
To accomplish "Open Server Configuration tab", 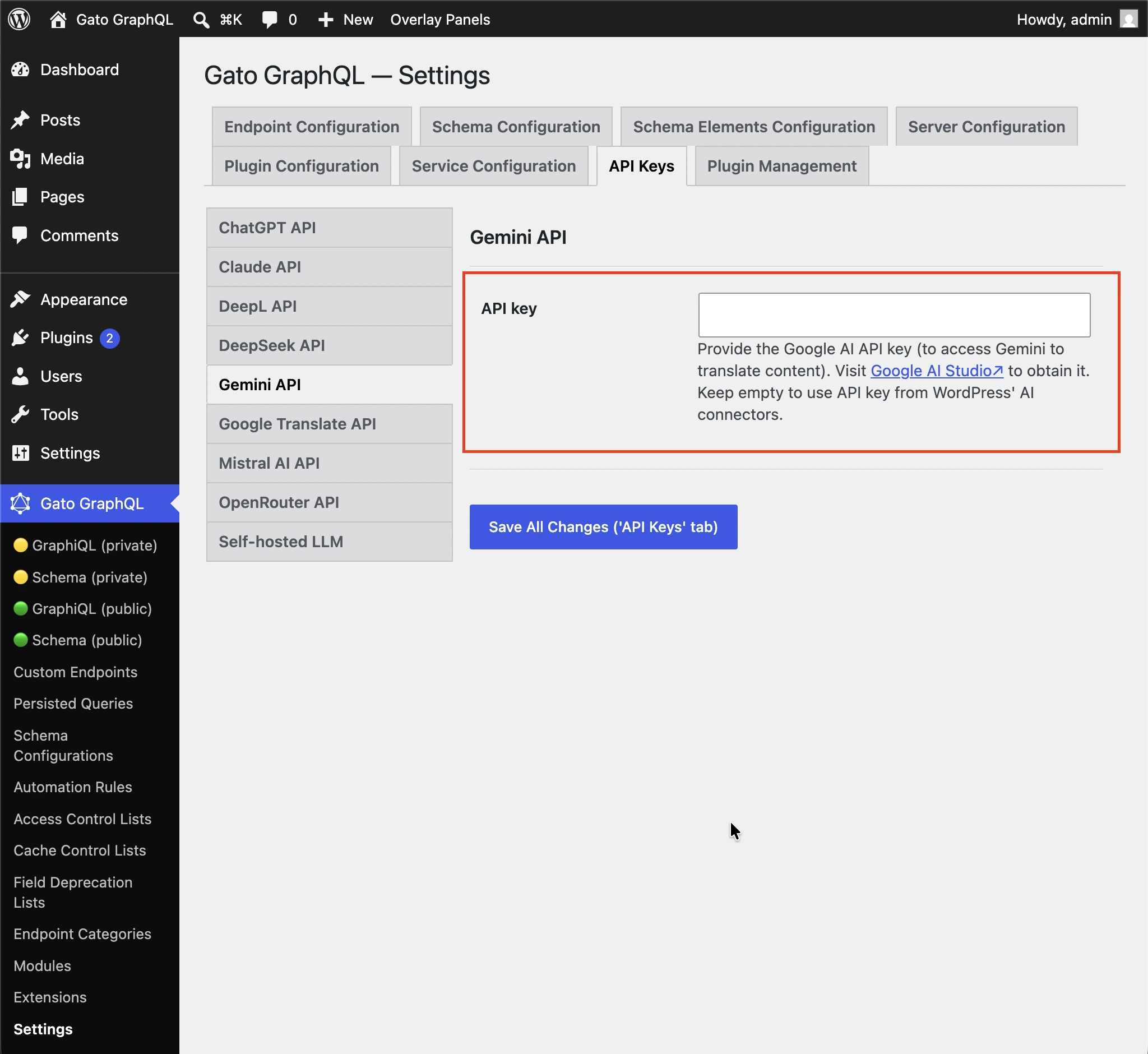I will 986,127.
